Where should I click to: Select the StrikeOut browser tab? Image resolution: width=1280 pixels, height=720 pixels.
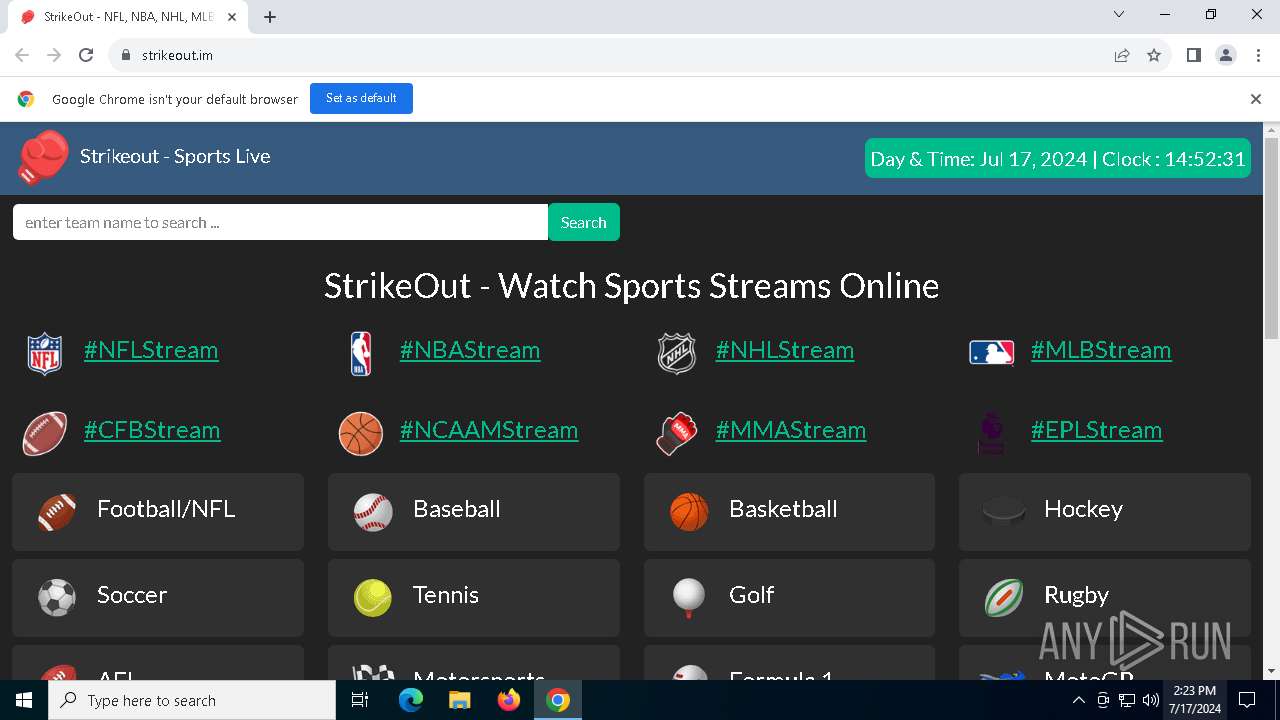coord(128,17)
